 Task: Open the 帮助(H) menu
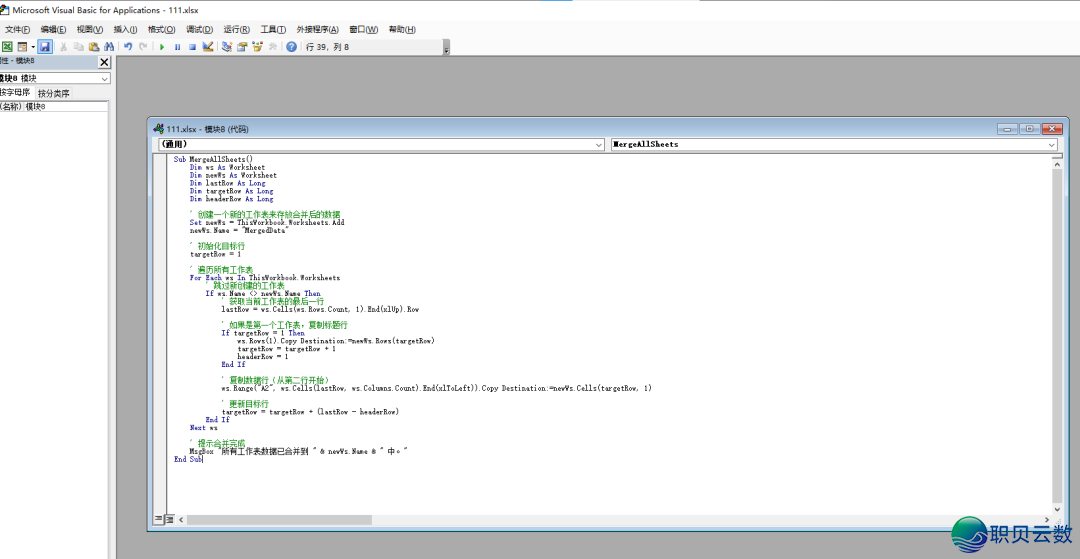pyautogui.click(x=402, y=30)
